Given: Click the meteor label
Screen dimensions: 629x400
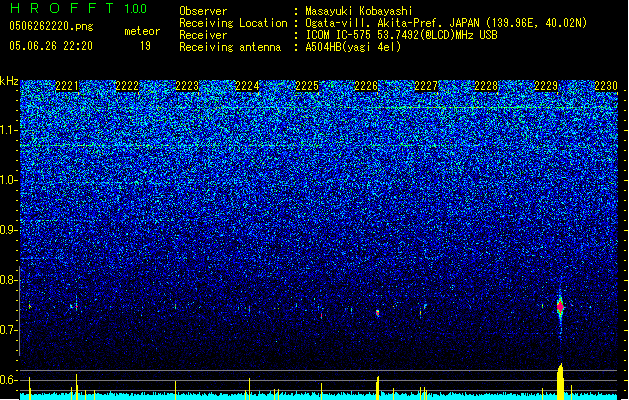Looking at the screenshot, I should 142,31.
